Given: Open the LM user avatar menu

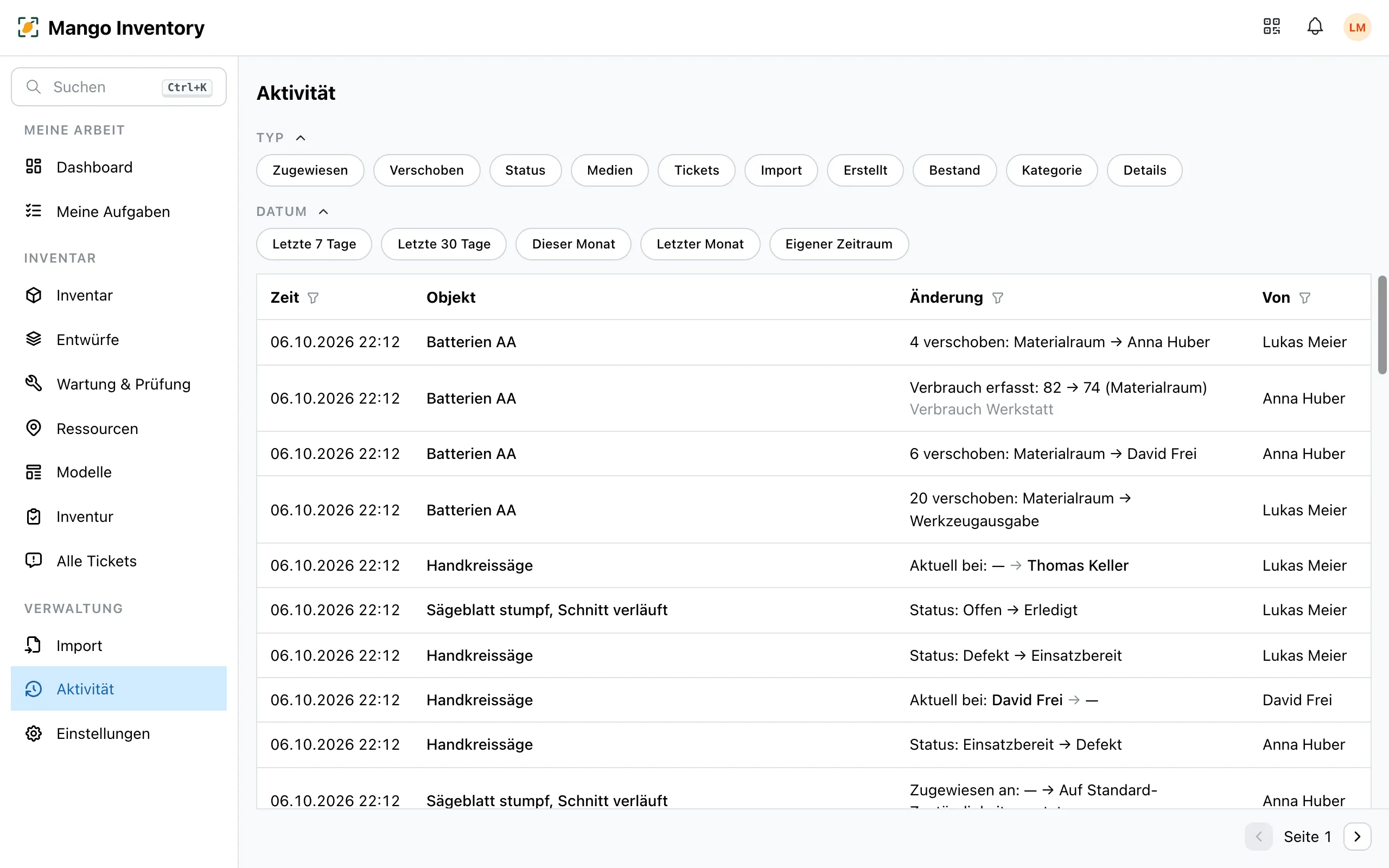Looking at the screenshot, I should tap(1357, 27).
